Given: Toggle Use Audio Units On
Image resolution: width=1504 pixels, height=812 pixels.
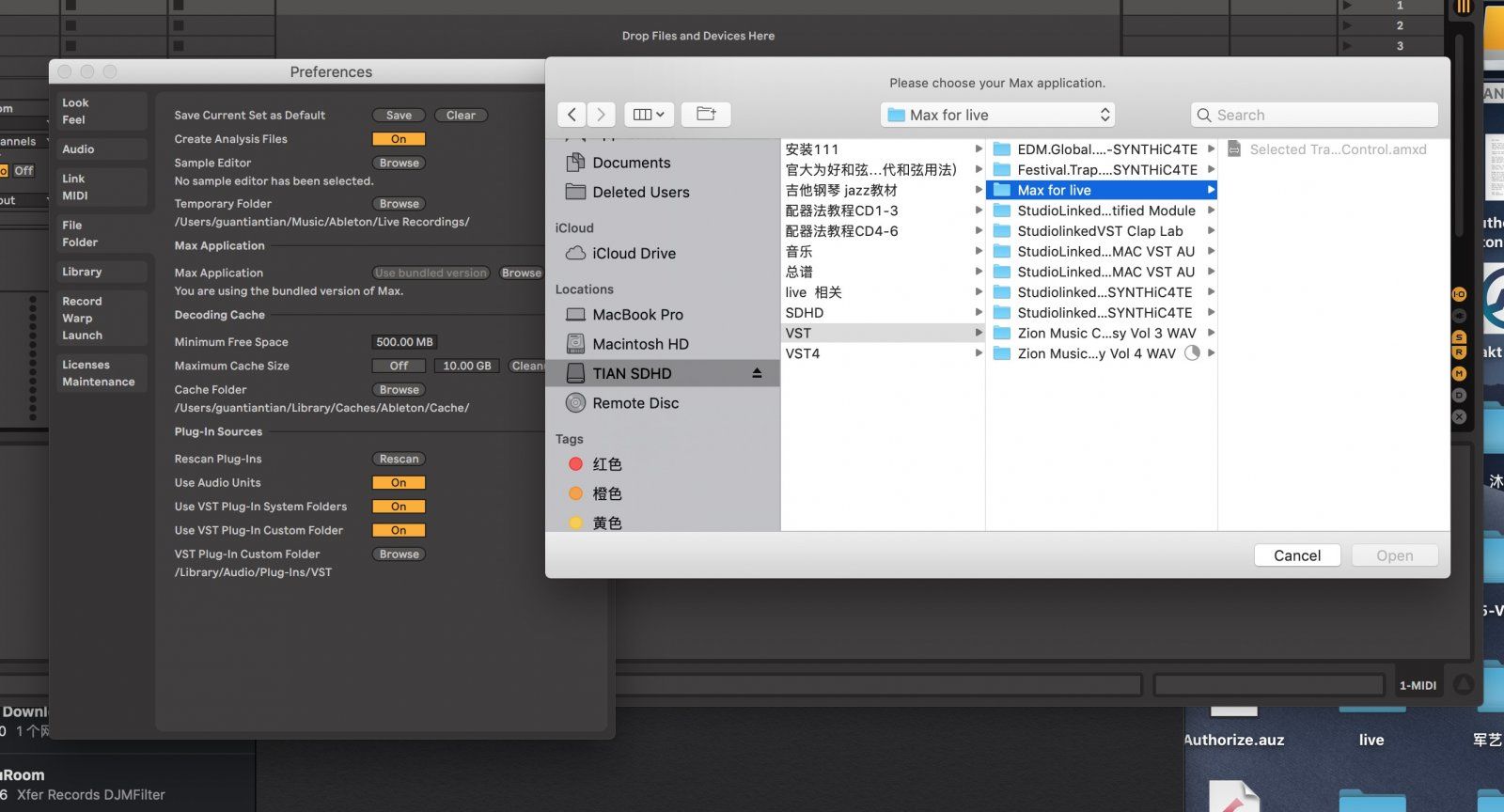Looking at the screenshot, I should 399,483.
